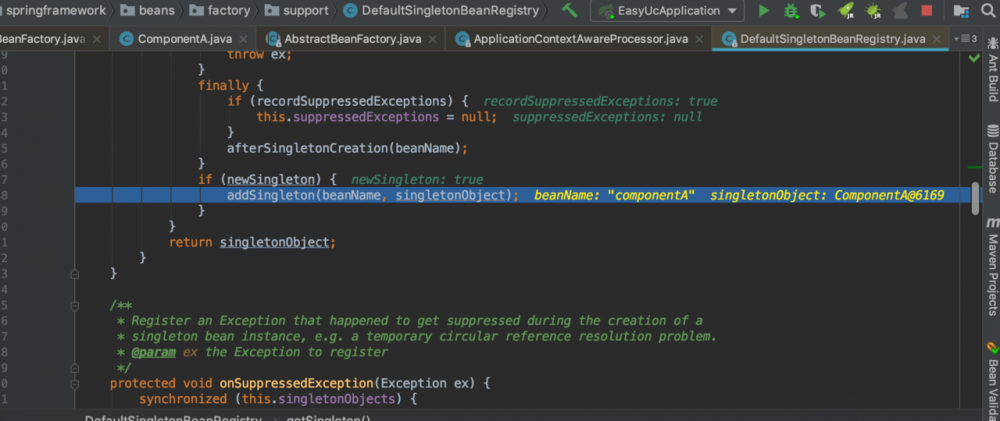Open the Maven Projects tool window
Viewport: 1000px width, 421px height.
992,267
